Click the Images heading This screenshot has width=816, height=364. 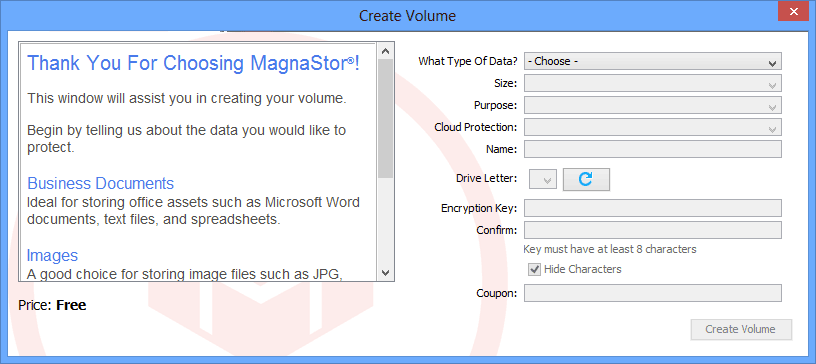click(x=52, y=255)
